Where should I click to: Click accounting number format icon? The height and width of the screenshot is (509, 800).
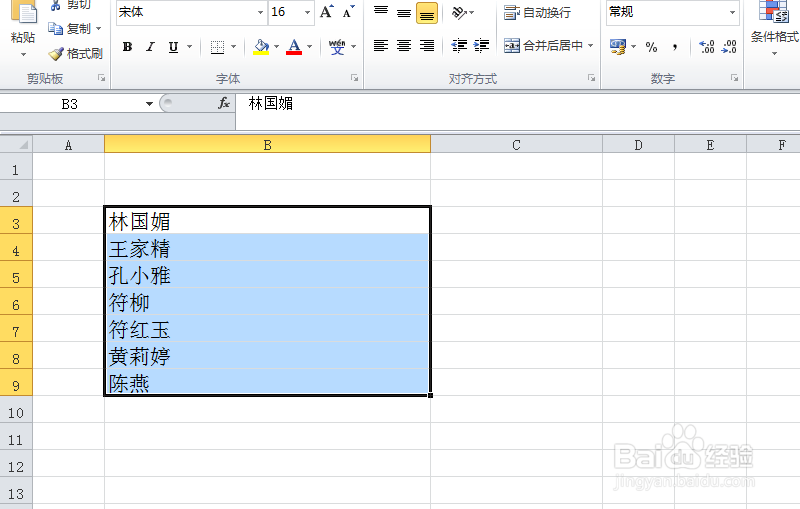618,47
